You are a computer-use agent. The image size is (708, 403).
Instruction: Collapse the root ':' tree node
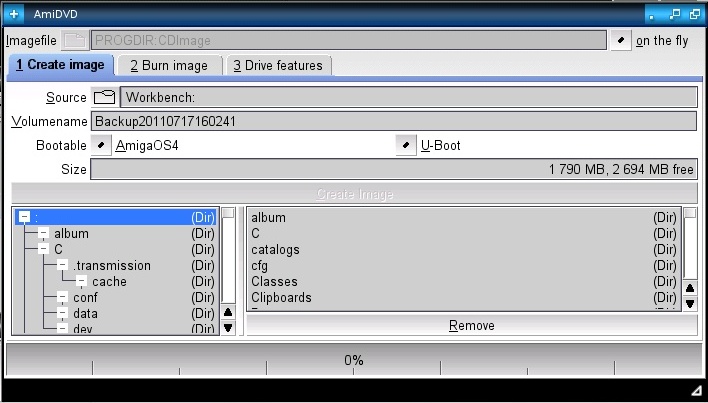coord(24,217)
